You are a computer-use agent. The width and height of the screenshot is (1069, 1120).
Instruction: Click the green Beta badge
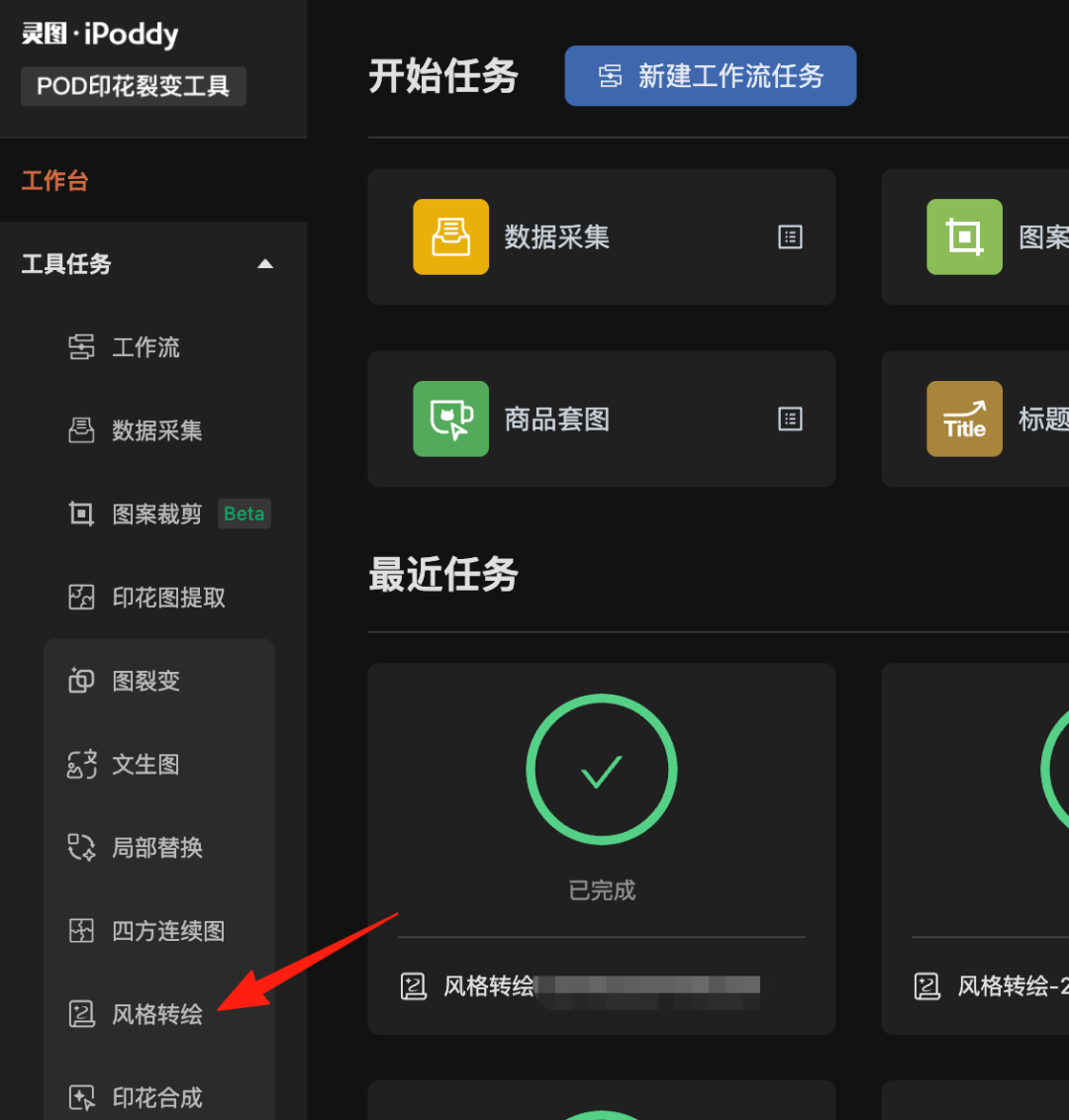click(244, 513)
